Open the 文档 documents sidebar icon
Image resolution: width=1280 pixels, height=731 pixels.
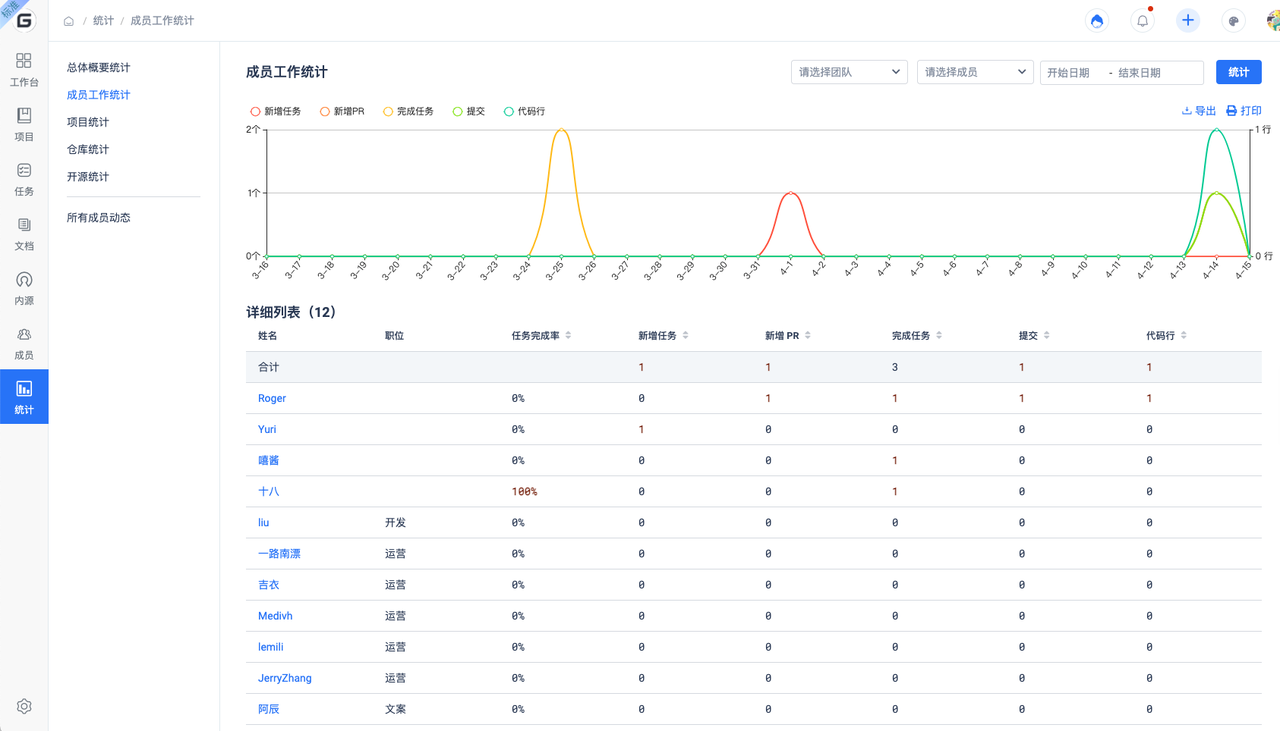tap(24, 234)
